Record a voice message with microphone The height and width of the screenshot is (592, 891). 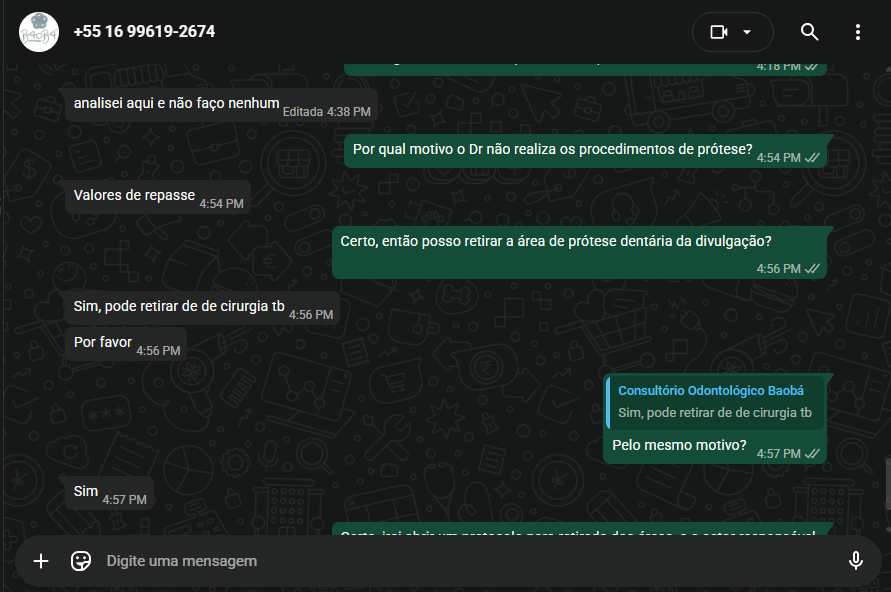click(855, 561)
